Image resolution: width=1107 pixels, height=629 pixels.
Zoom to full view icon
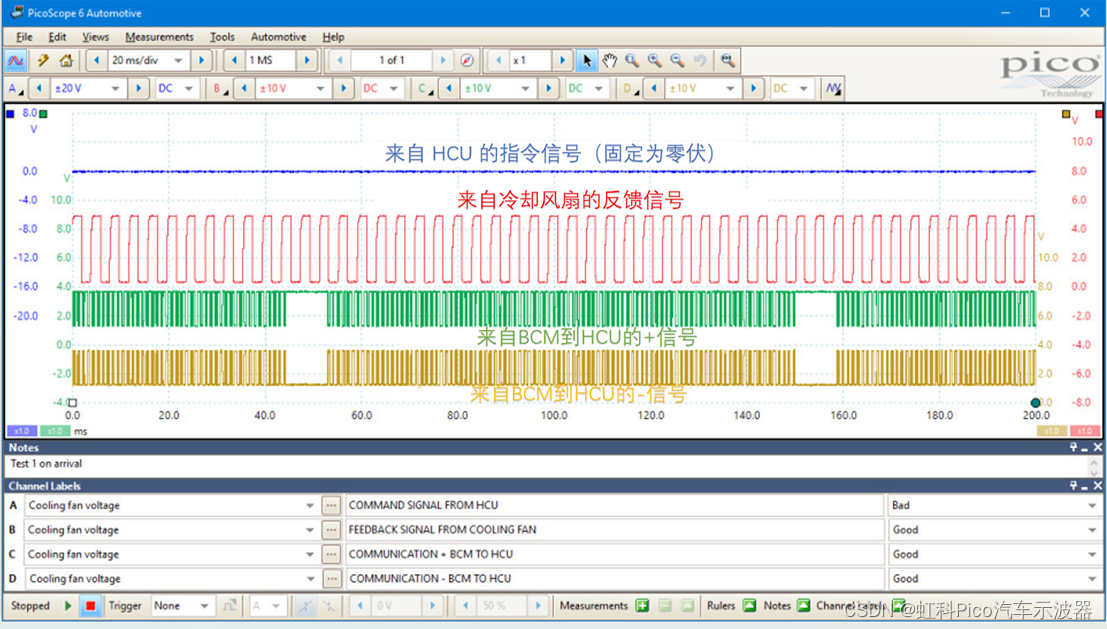coord(727,61)
